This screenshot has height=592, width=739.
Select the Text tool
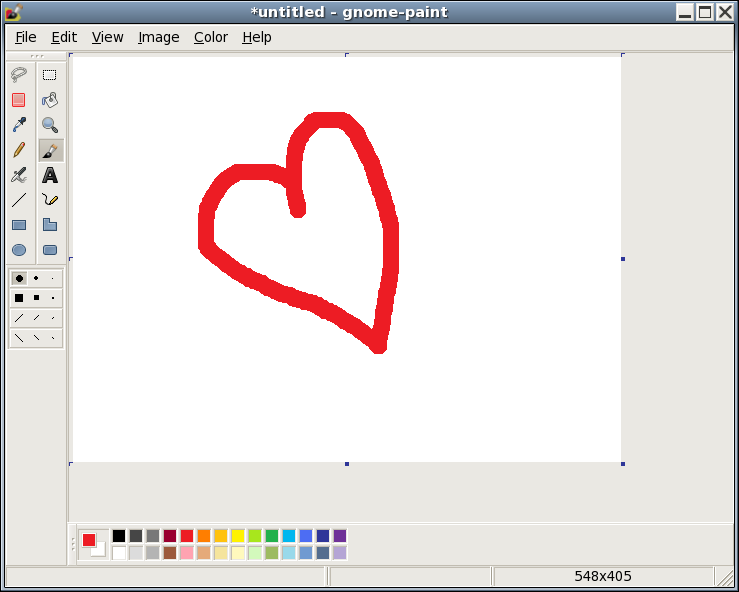click(50, 175)
